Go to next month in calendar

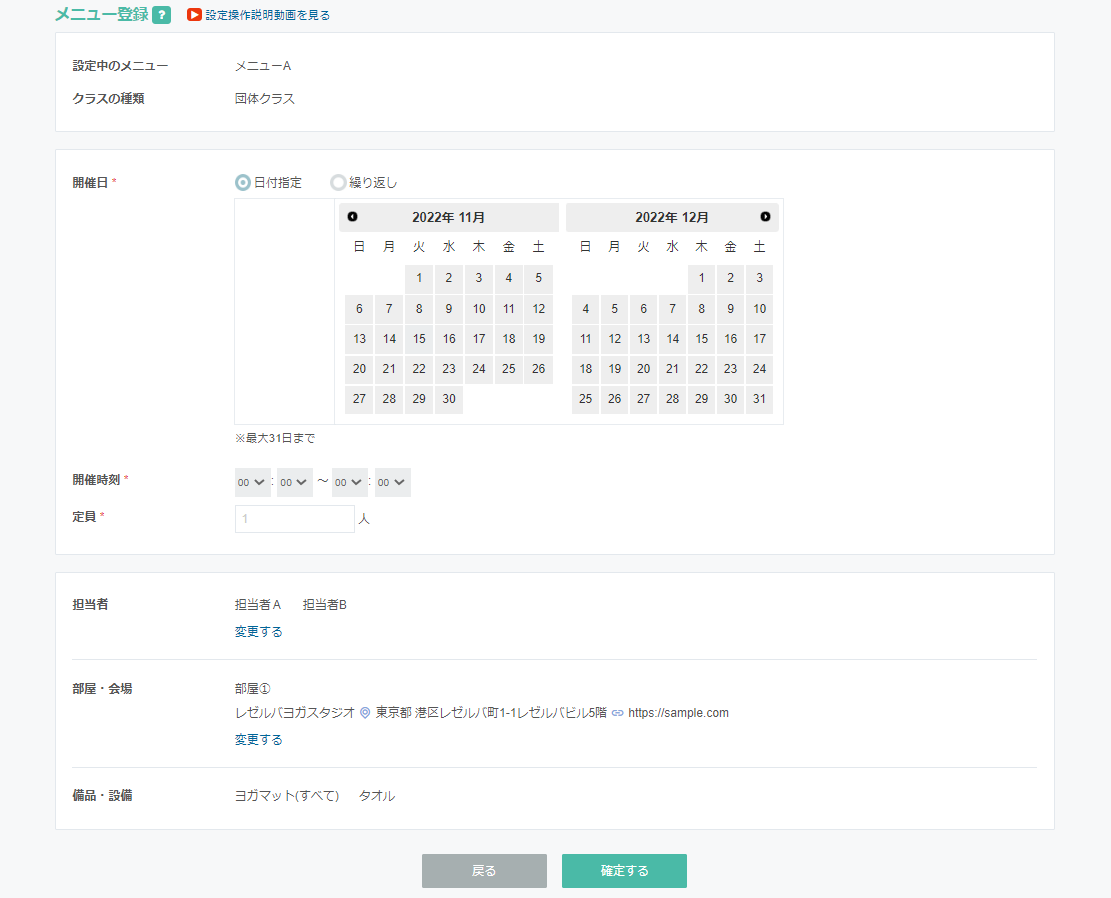coord(765,217)
